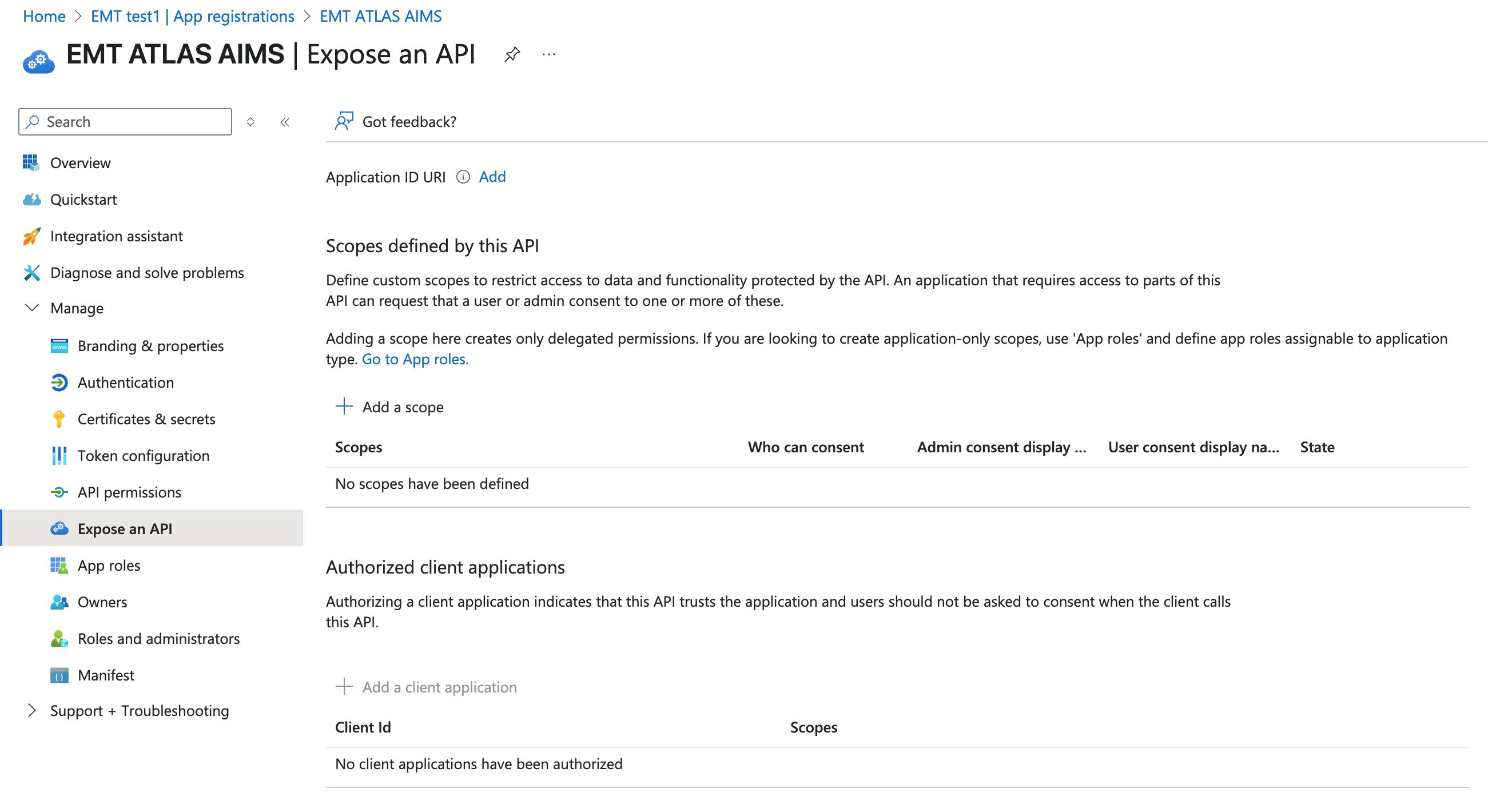This screenshot has width=1488, height=812.
Task: Open Integration assistant
Action: click(x=116, y=236)
